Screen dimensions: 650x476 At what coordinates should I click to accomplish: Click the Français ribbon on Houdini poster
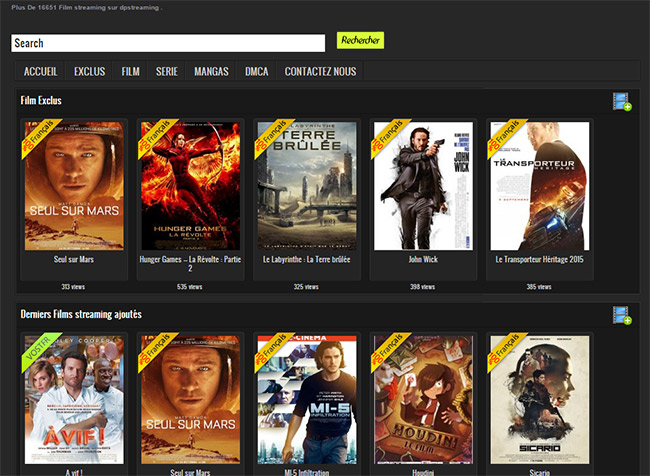pyautogui.click(x=389, y=351)
